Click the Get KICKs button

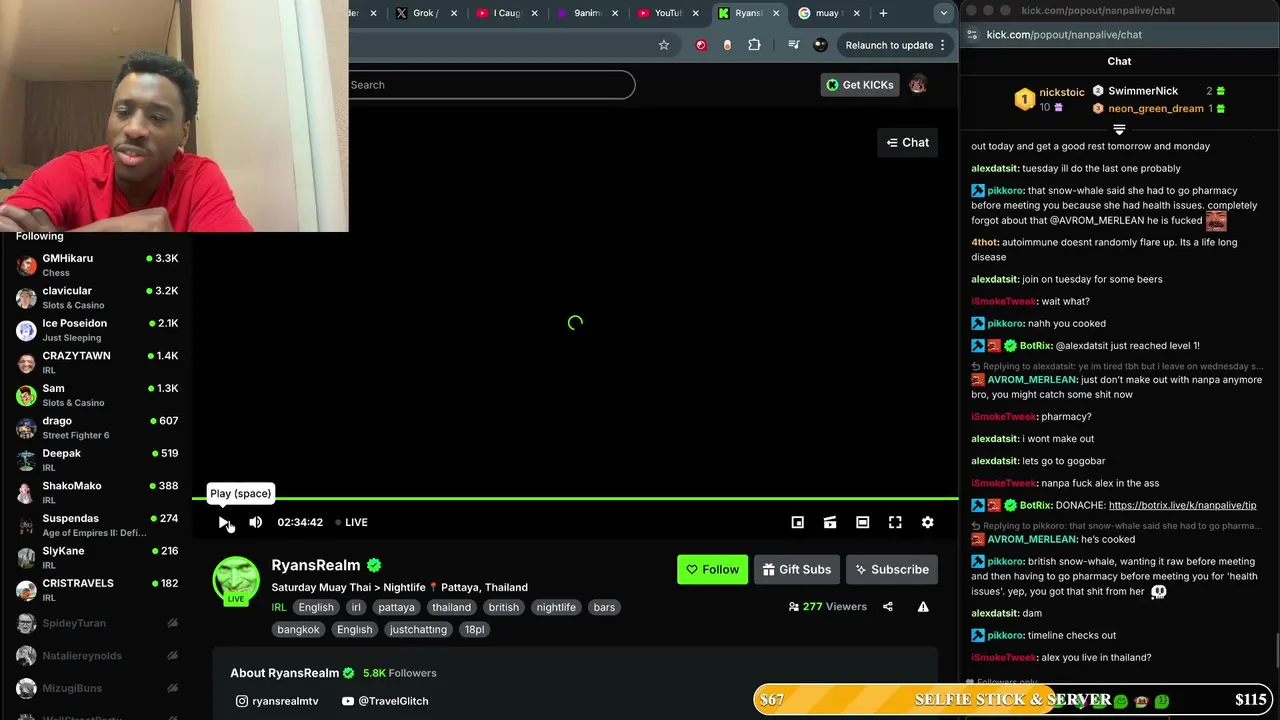coord(859,85)
